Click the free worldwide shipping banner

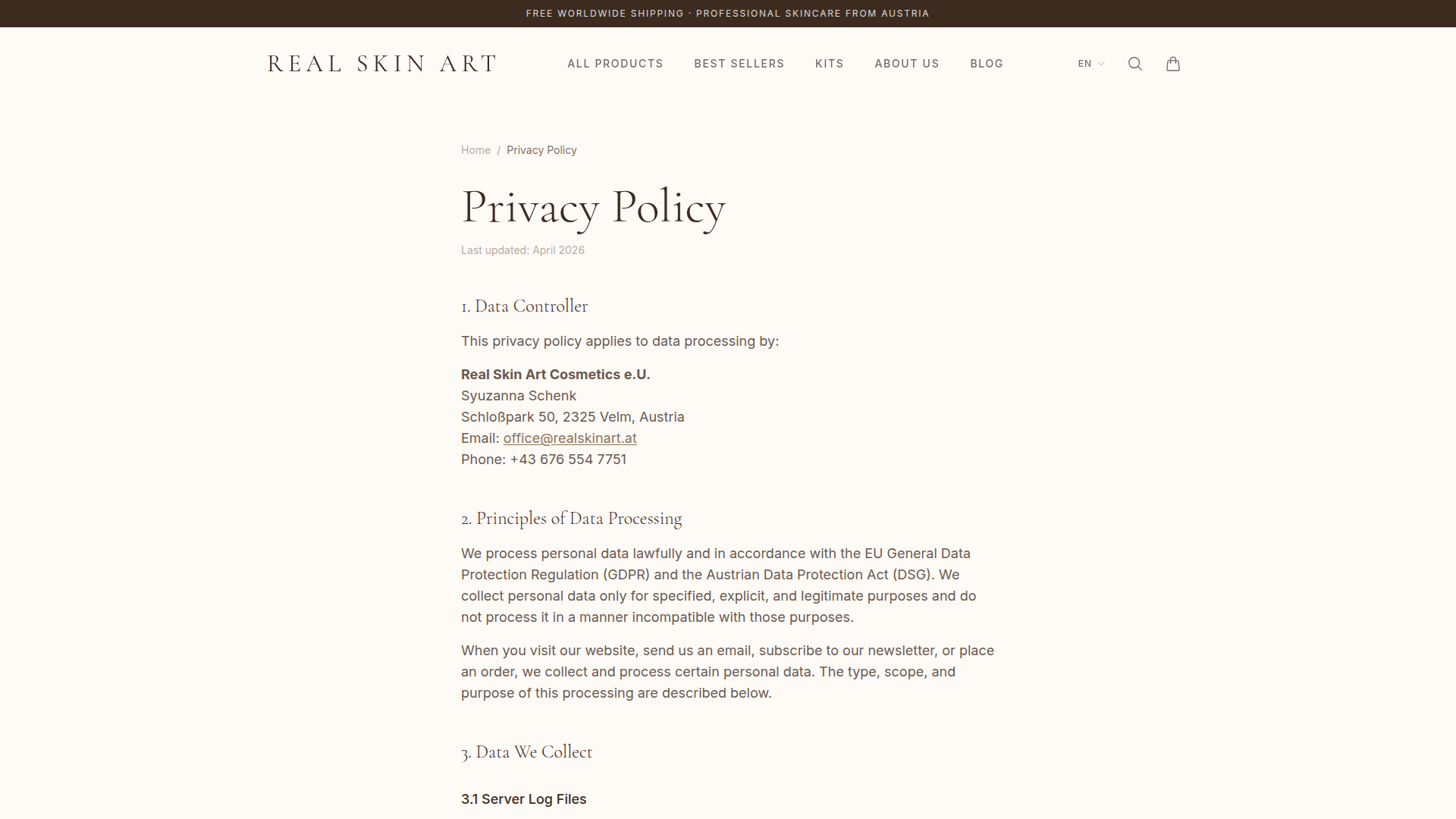pos(727,14)
